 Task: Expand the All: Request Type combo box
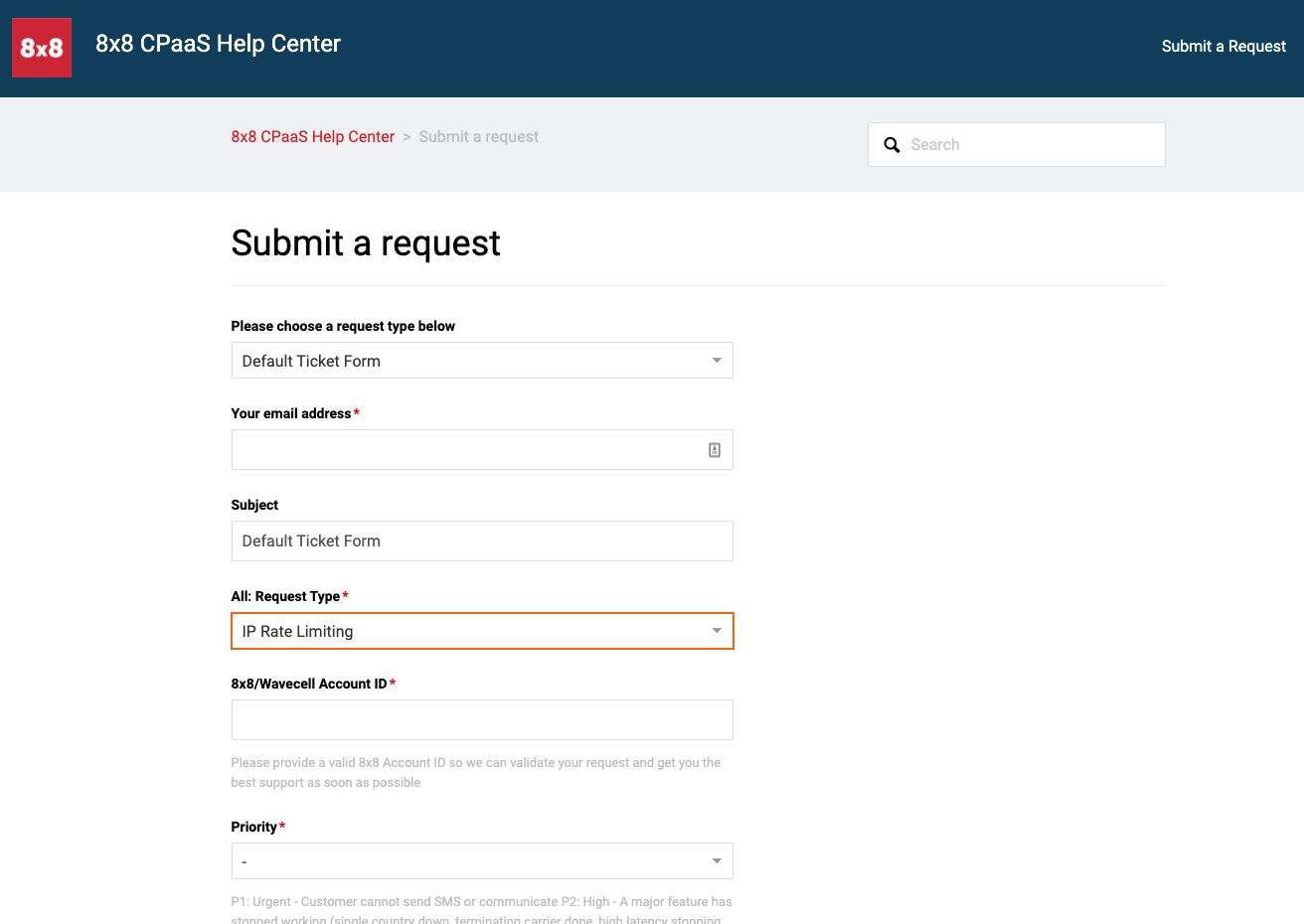pyautogui.click(x=467, y=631)
